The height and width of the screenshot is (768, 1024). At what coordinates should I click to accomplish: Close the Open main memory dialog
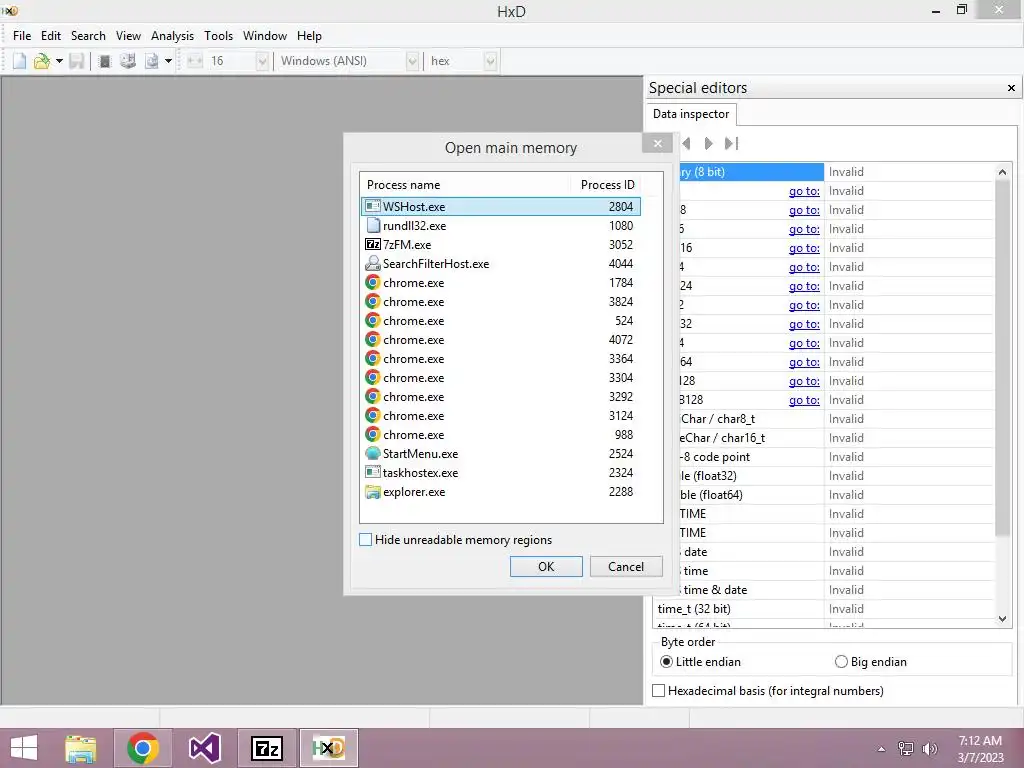coord(657,143)
